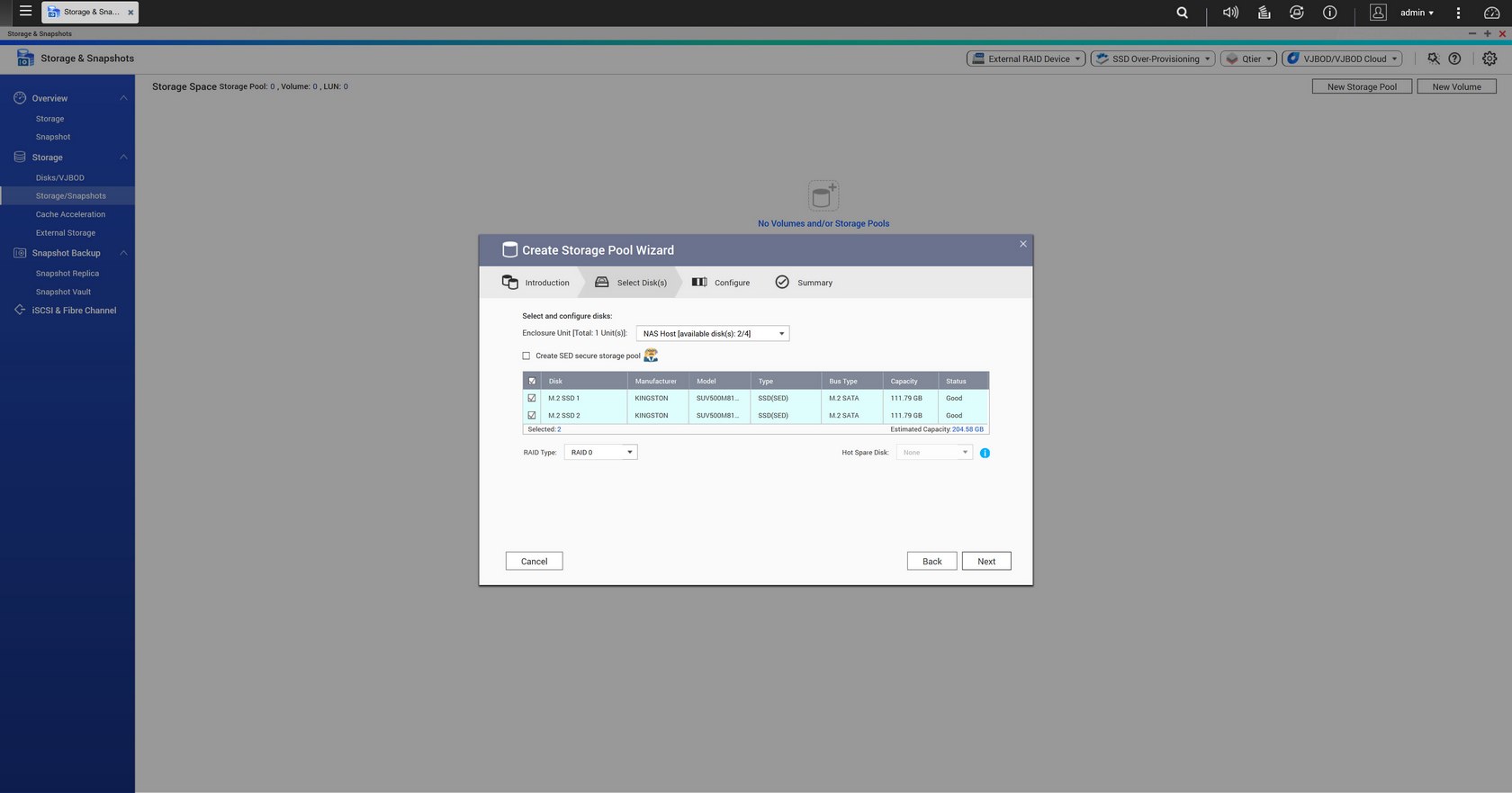Click the Snapshot Backup sidebar icon
The image size is (1512, 793).
(x=20, y=253)
